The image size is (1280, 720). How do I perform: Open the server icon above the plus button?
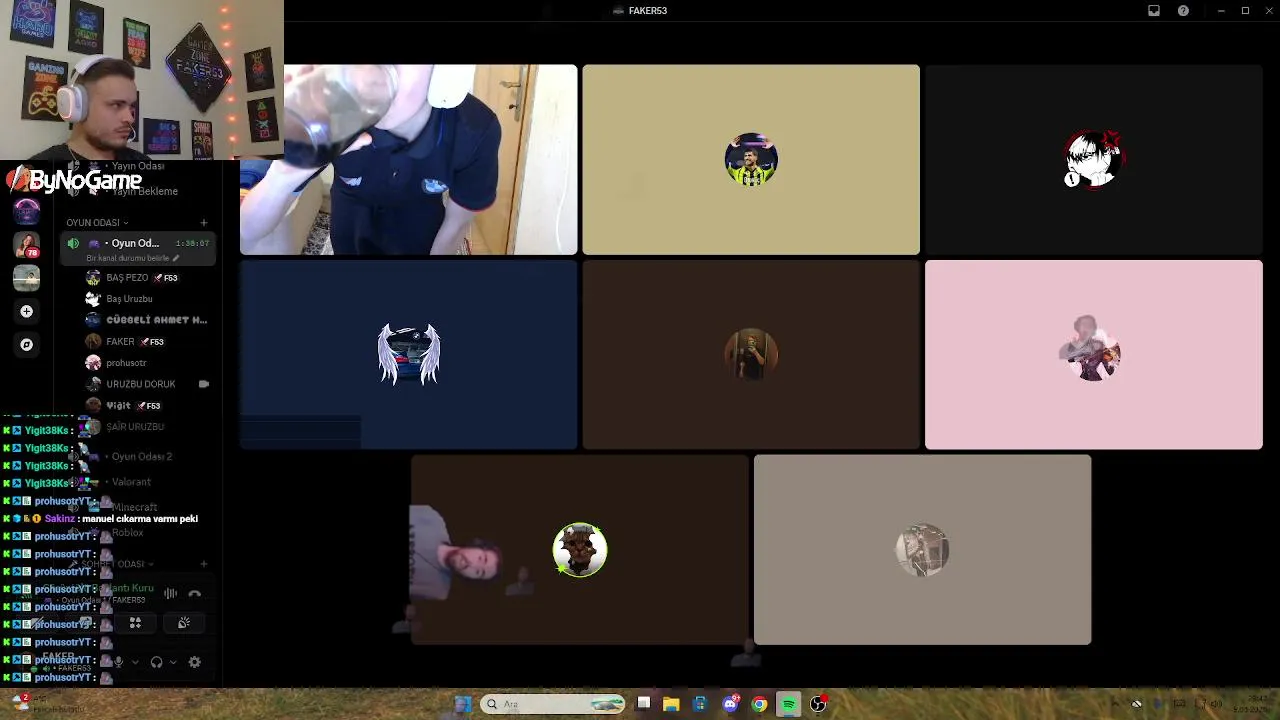pos(27,278)
